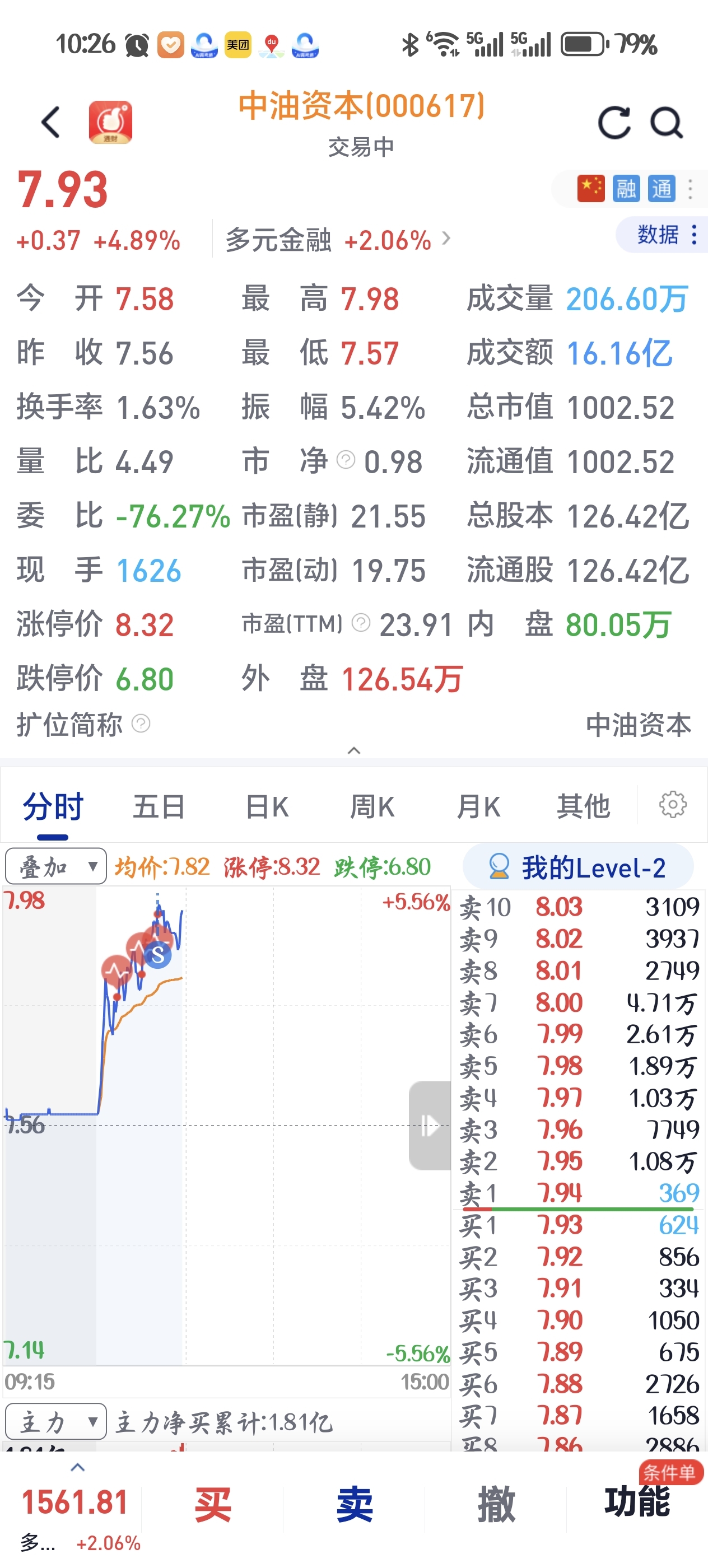The height and width of the screenshot is (1568, 708).
Task: Open the red trading app logo icon
Action: pyautogui.click(x=110, y=122)
